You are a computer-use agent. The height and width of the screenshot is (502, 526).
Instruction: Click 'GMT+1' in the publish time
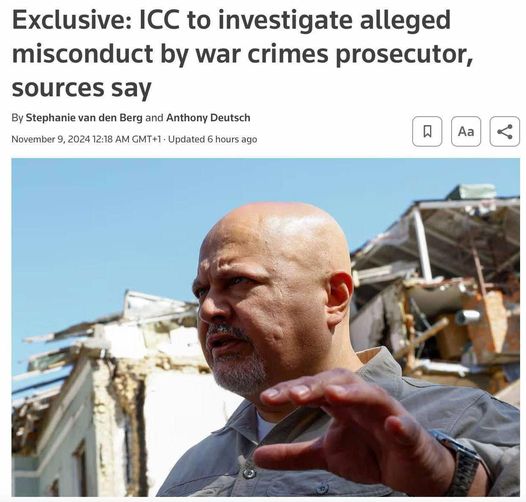pos(147,139)
